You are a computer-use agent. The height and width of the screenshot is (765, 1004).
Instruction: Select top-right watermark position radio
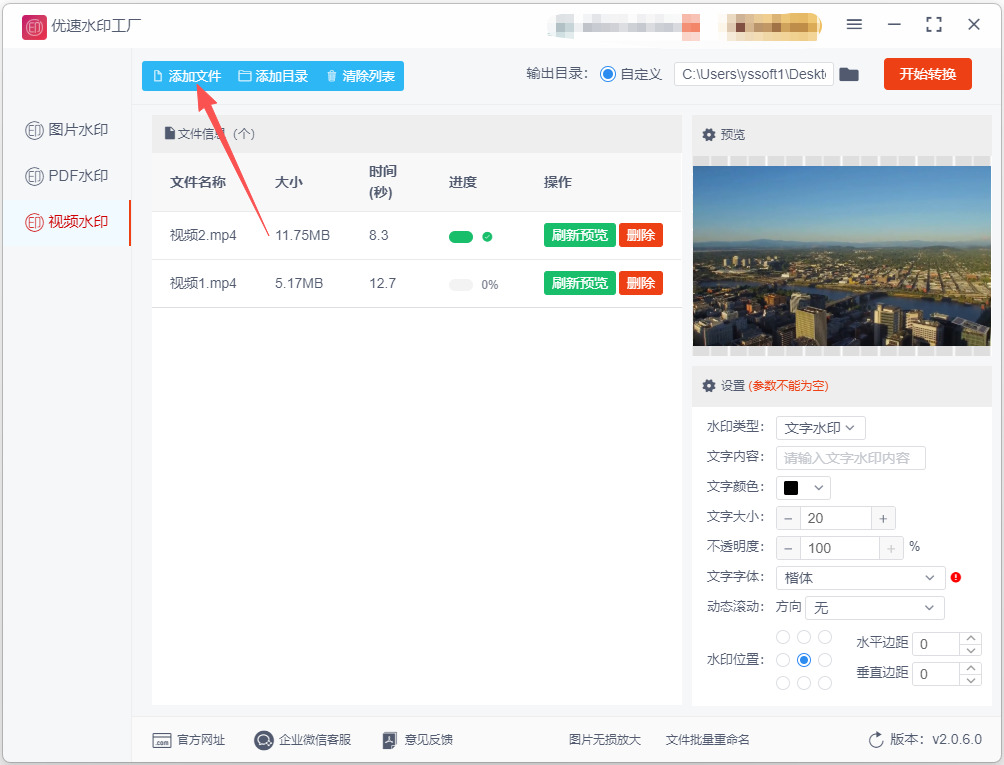825,637
